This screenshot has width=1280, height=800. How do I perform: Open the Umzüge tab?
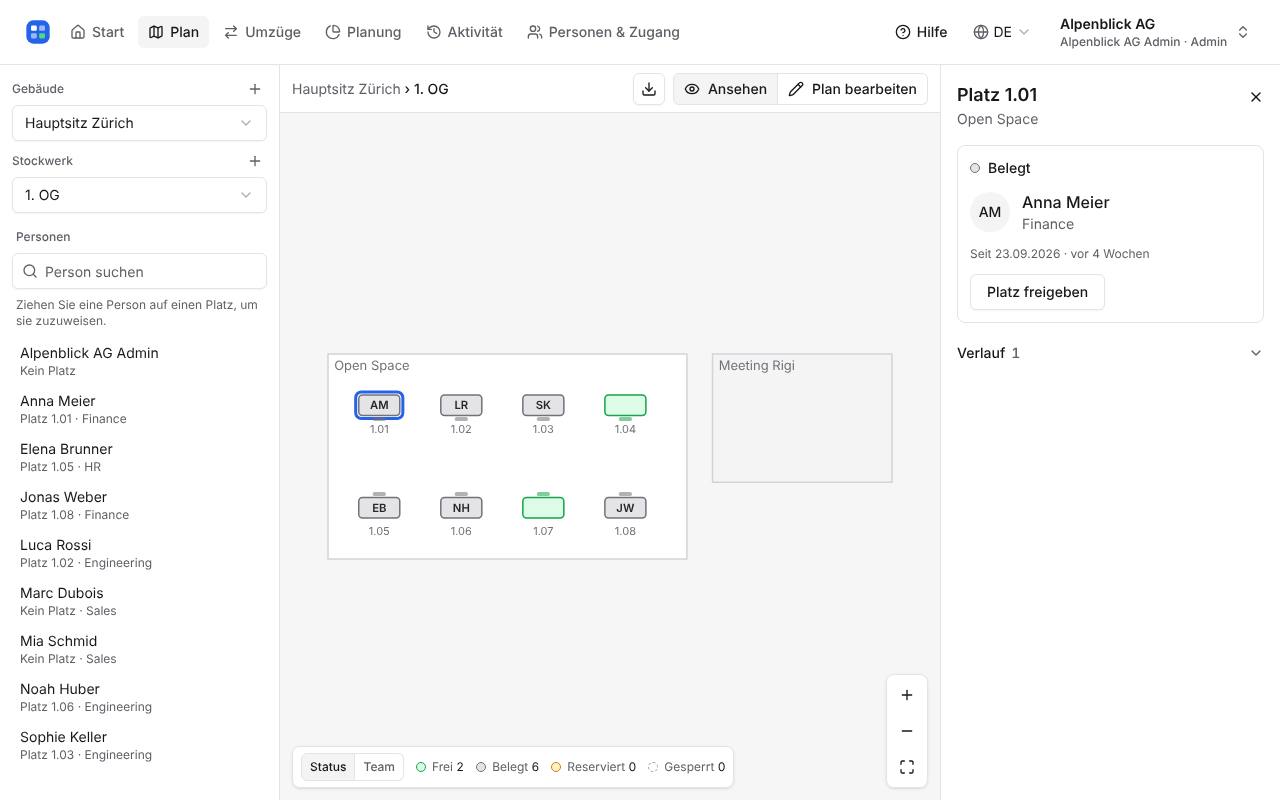click(262, 32)
